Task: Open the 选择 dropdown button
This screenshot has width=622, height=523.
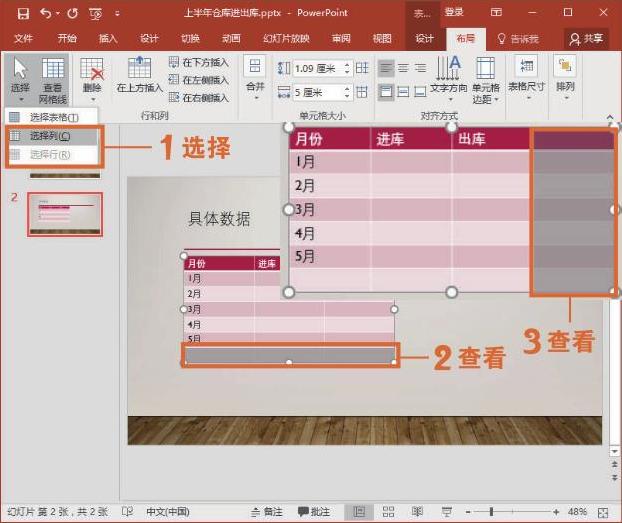Action: point(20,79)
